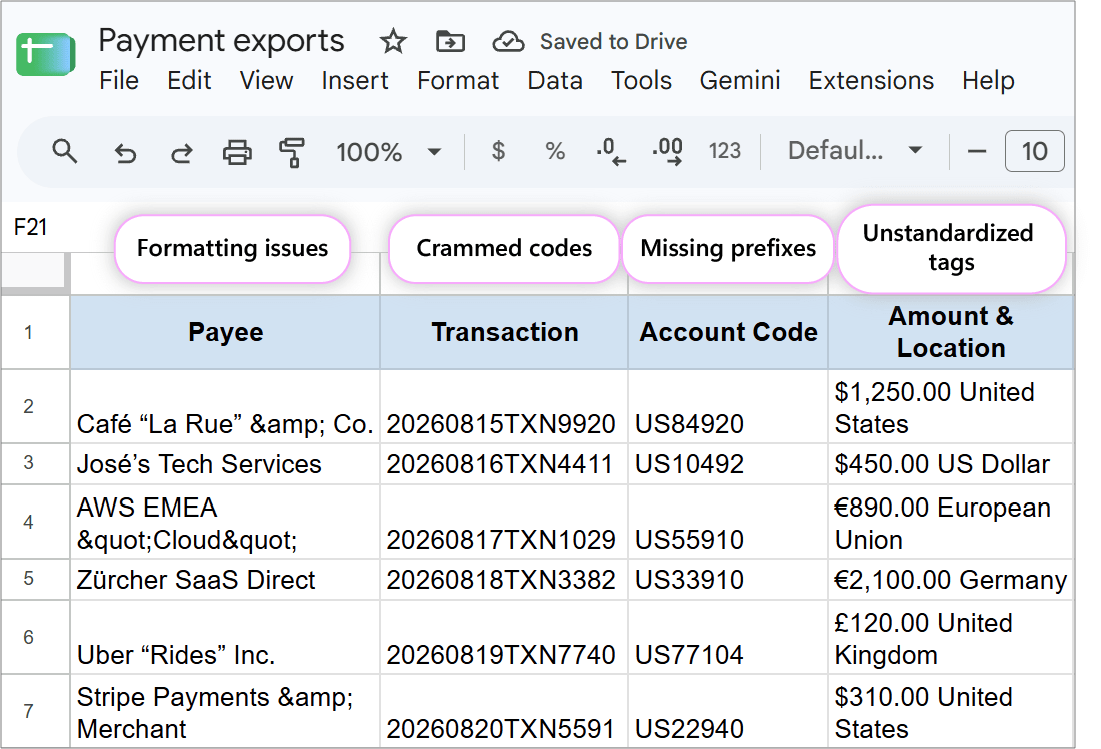Check the cloud saved status icon
Screen dimensions: 1101x749
click(x=508, y=42)
